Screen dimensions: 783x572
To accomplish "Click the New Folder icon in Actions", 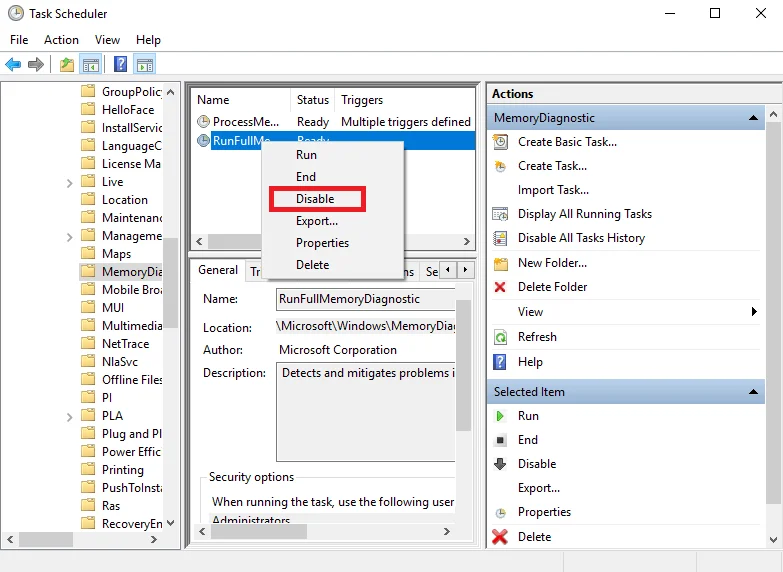I will pos(500,263).
